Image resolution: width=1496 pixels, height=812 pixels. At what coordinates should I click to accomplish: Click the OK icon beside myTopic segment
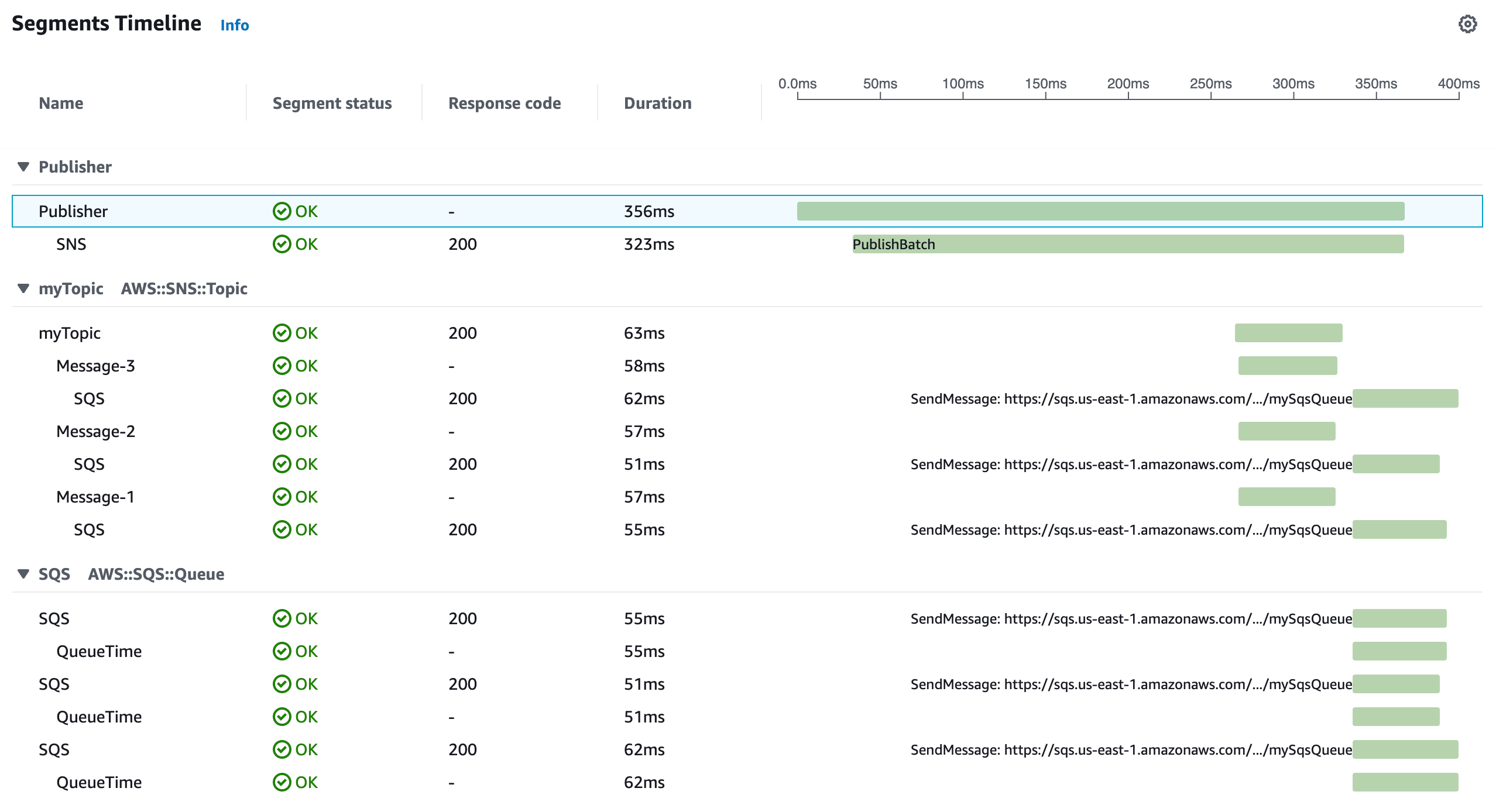(x=283, y=333)
